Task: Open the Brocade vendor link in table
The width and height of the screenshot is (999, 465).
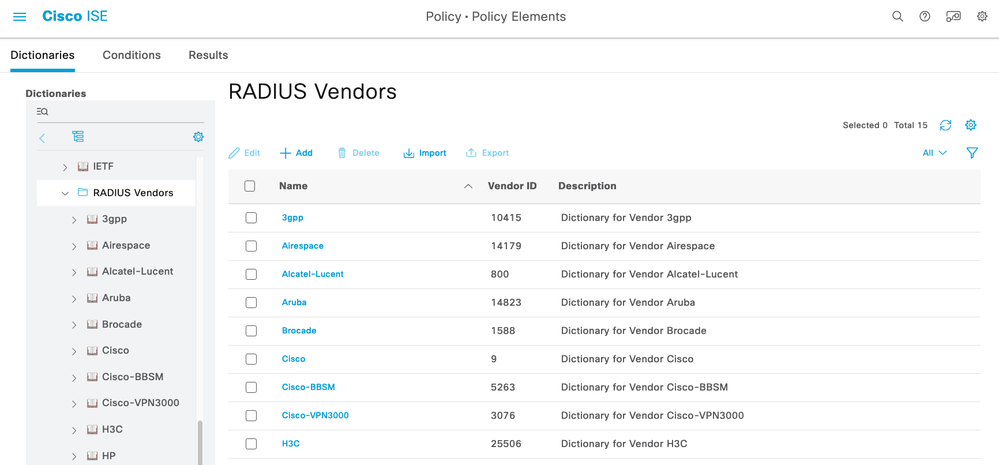Action: pyautogui.click(x=299, y=331)
